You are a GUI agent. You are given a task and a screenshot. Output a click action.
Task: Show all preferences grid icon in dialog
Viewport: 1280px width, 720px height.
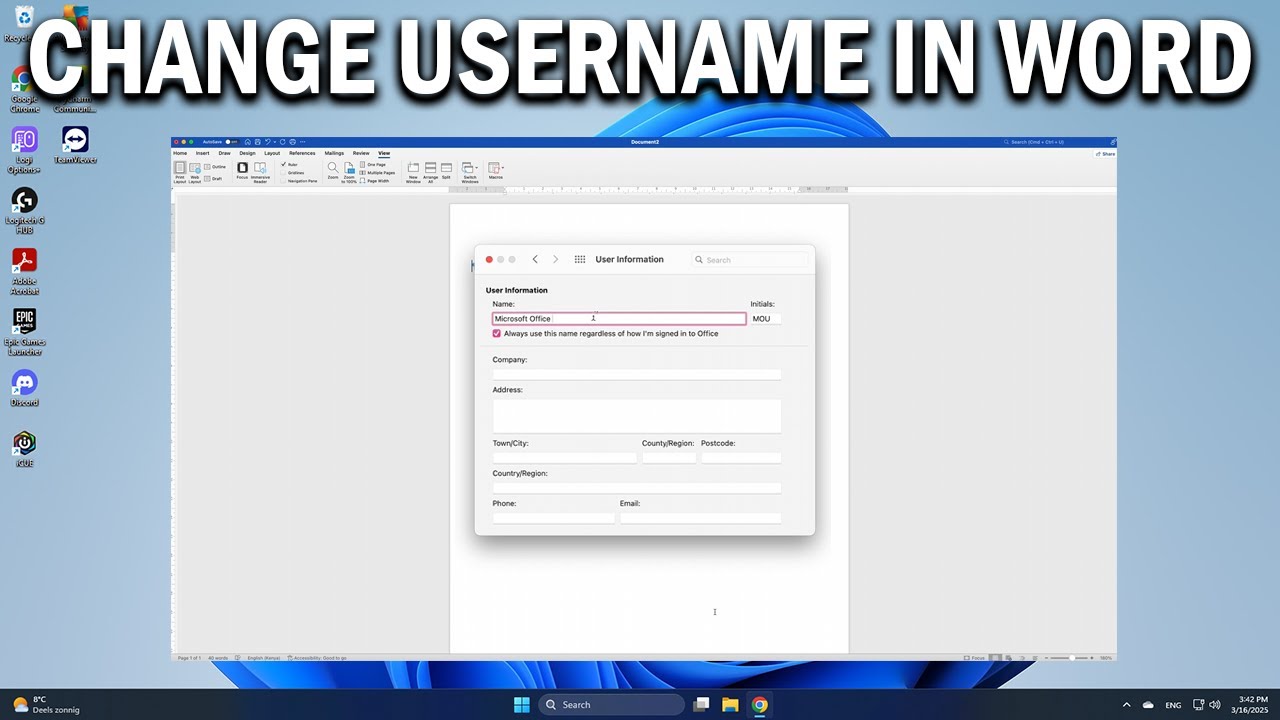[x=580, y=259]
